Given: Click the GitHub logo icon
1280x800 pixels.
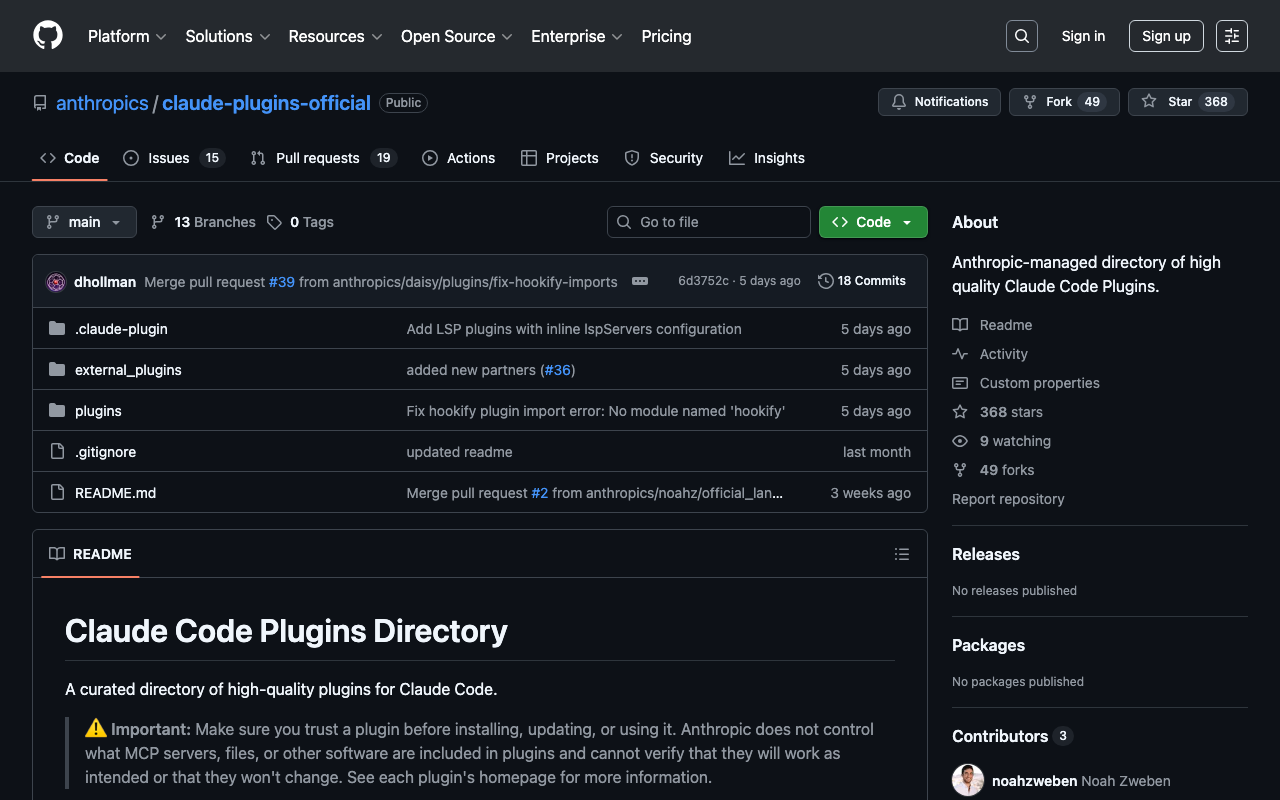Looking at the screenshot, I should (48, 36).
